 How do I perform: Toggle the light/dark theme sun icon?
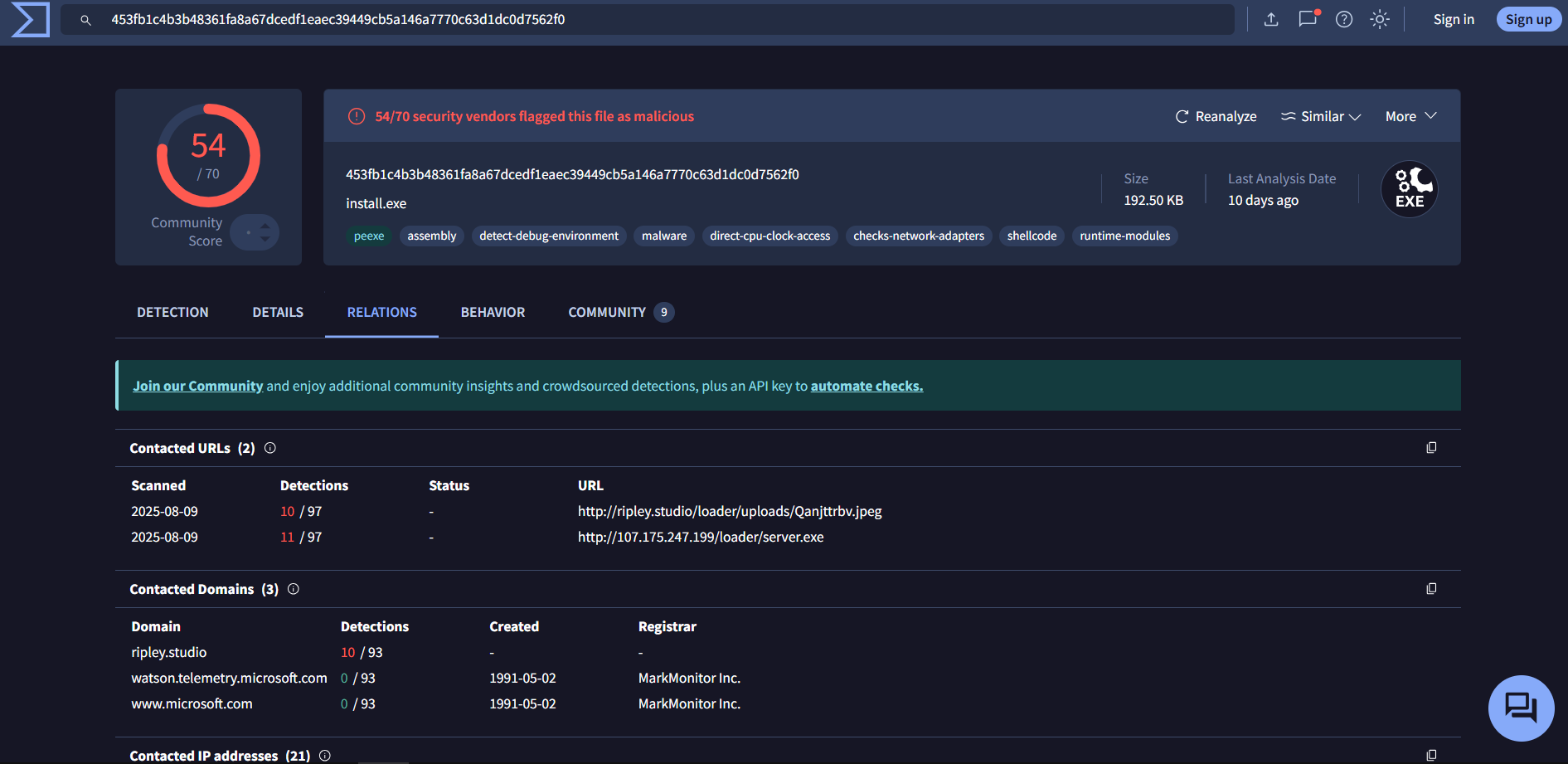tap(1380, 19)
